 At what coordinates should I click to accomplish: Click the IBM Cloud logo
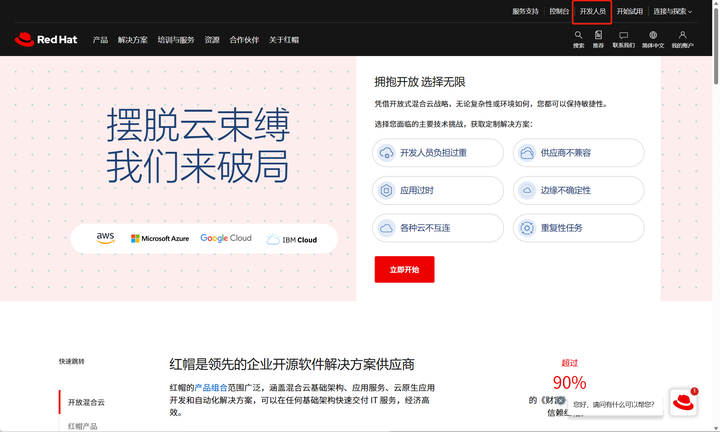(x=292, y=239)
